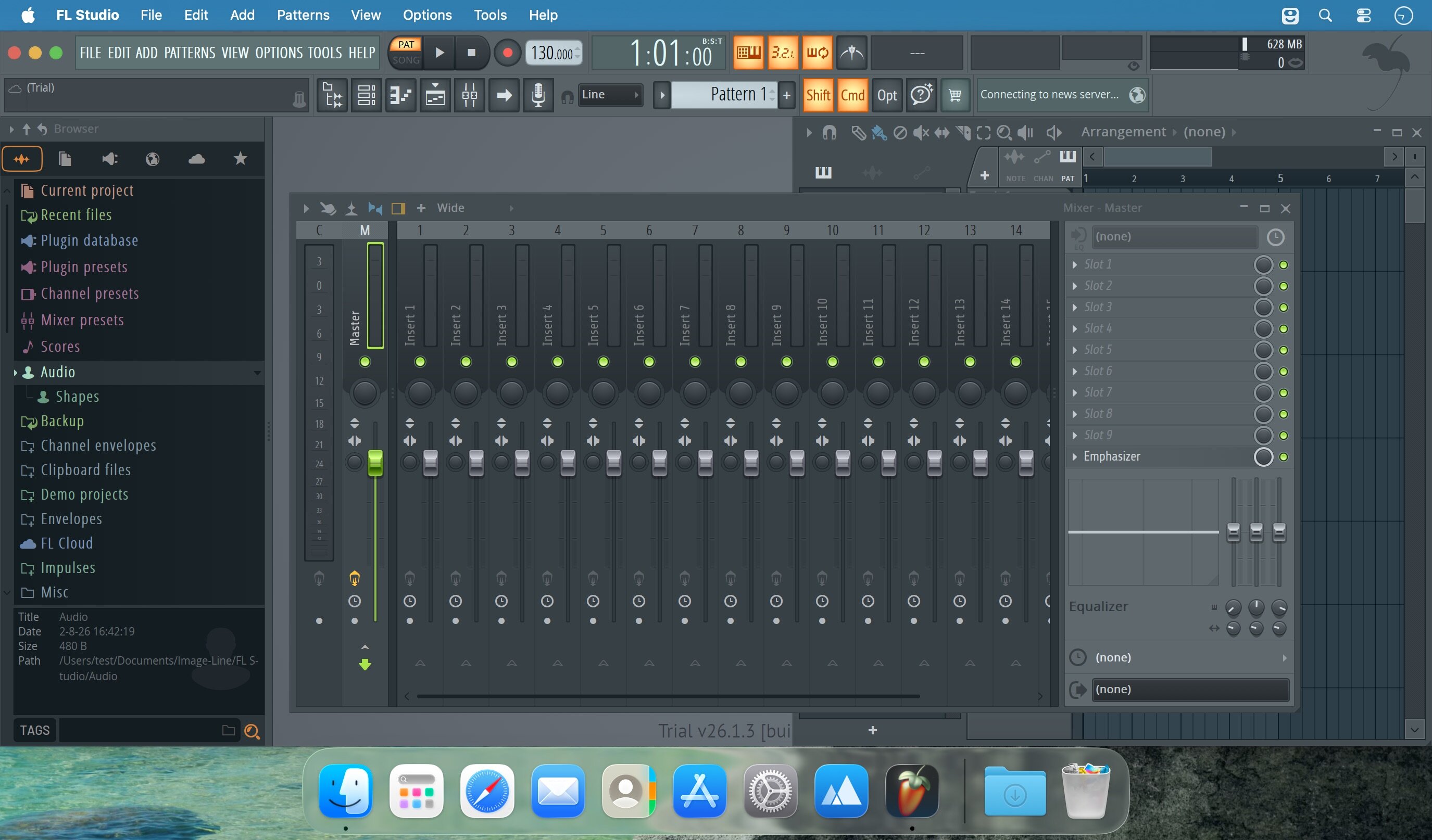
Task: Open the shopping cart icon in the toolbar
Action: point(955,95)
